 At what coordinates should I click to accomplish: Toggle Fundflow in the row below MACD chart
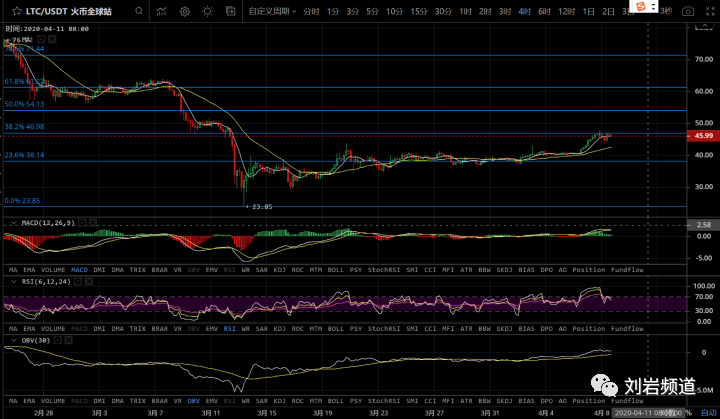point(627,270)
